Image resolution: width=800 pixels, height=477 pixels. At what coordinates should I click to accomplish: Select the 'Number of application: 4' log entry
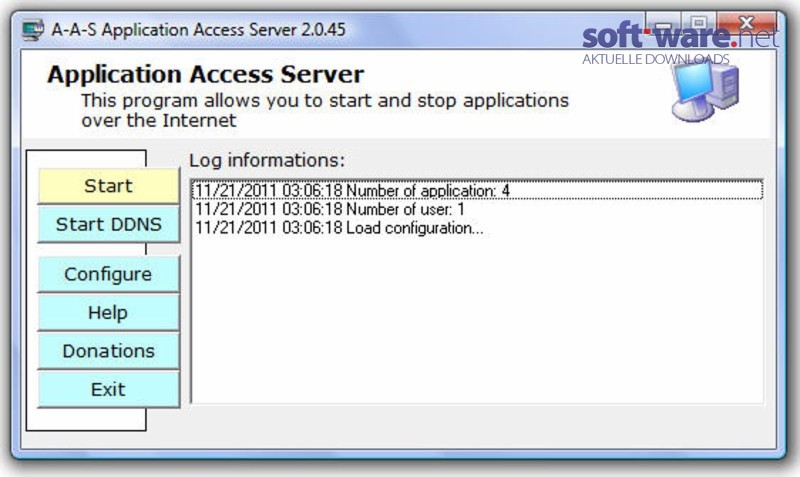477,190
